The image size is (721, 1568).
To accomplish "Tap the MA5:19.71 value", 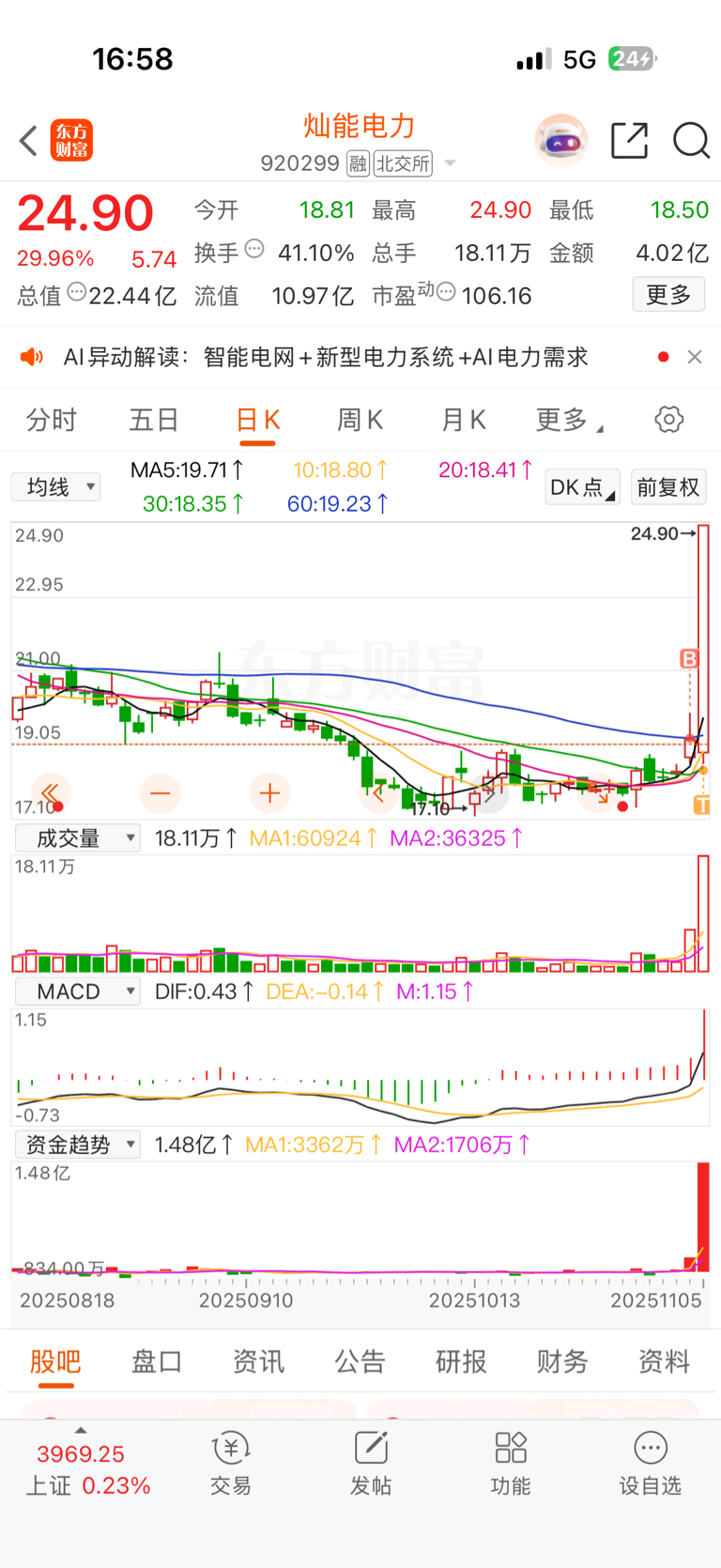I will [x=188, y=469].
